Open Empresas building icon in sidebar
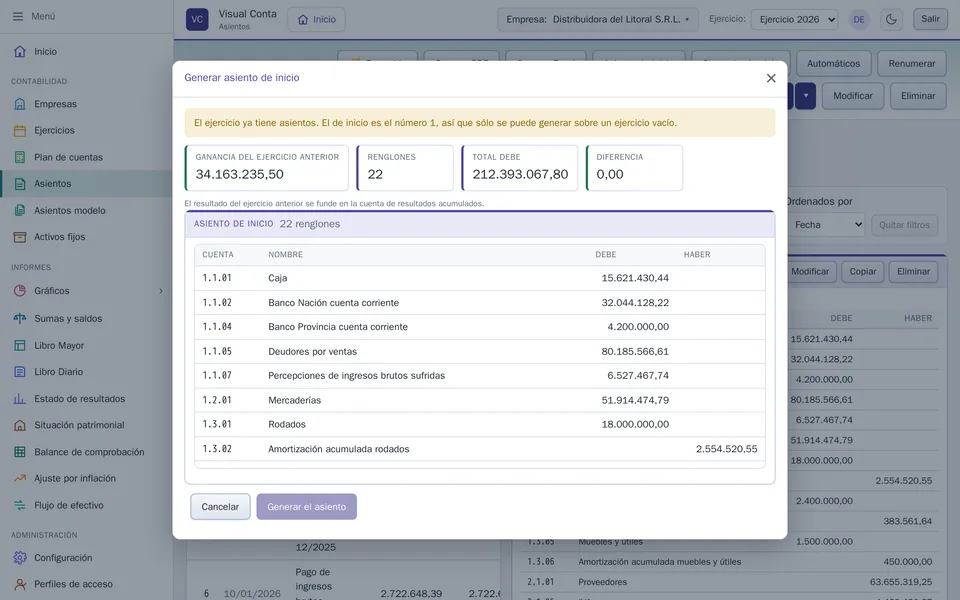The height and width of the screenshot is (600, 960). click(x=20, y=104)
